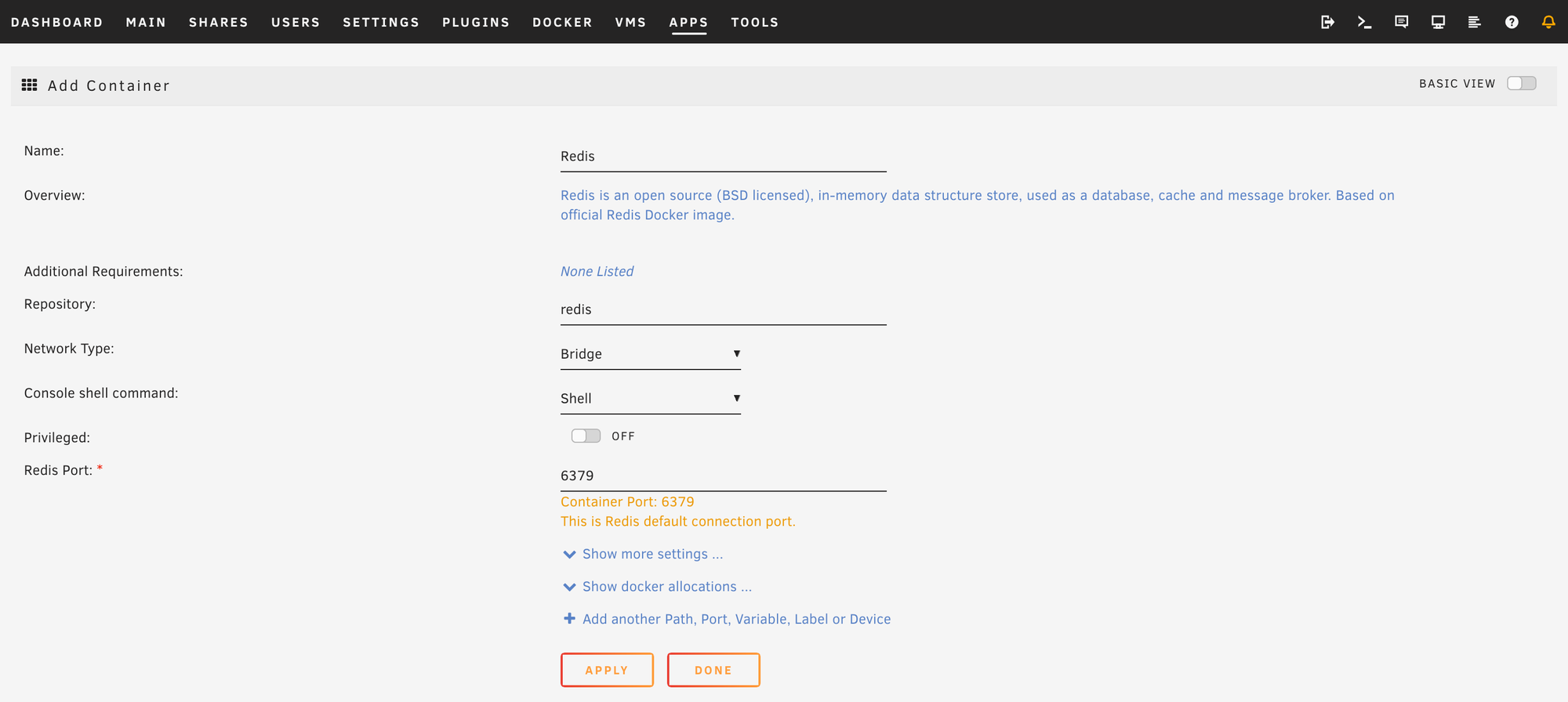Click the help question mark icon
Screen dimensions: 1568x702
click(x=1512, y=22)
